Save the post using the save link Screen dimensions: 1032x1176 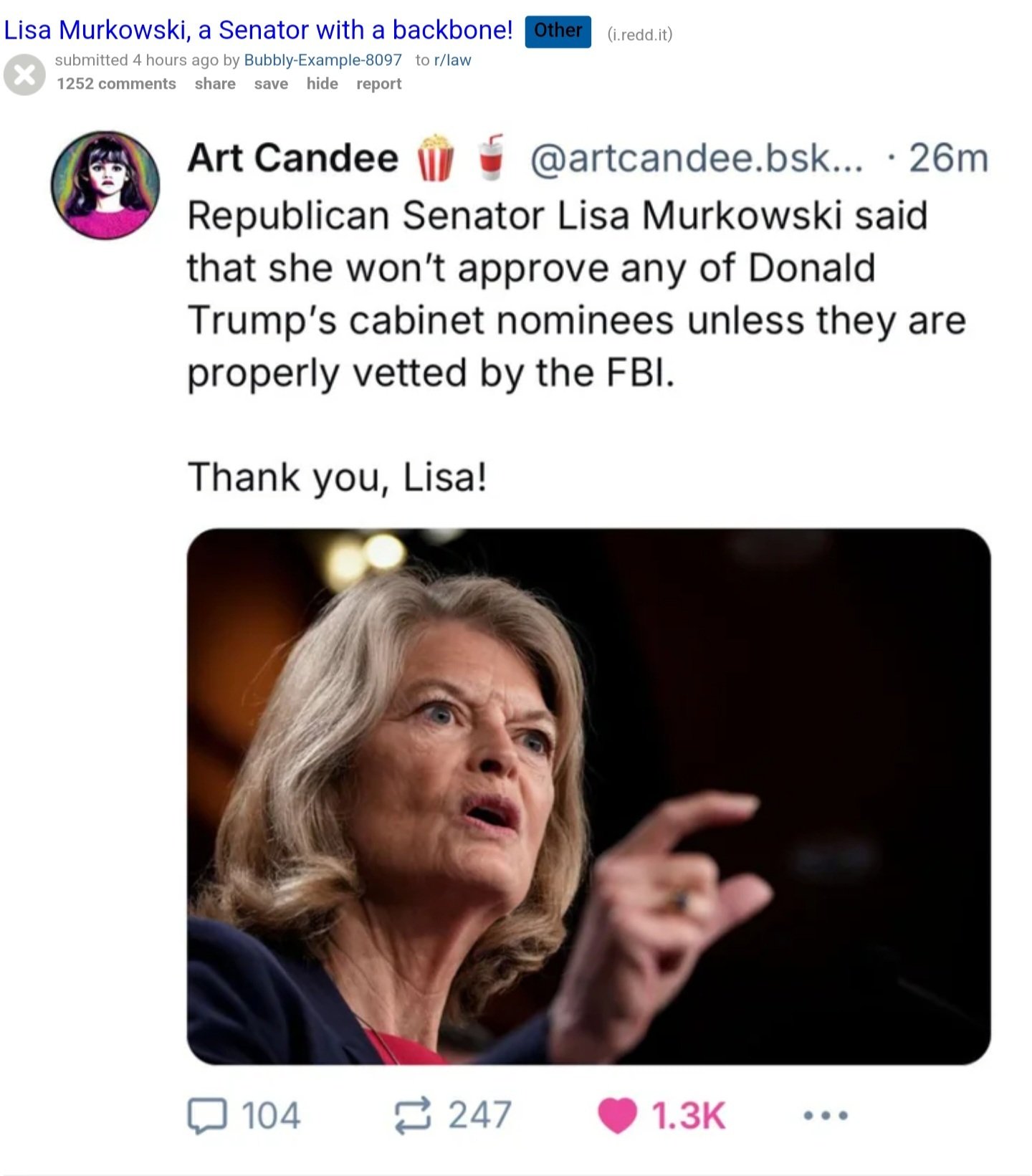(271, 84)
